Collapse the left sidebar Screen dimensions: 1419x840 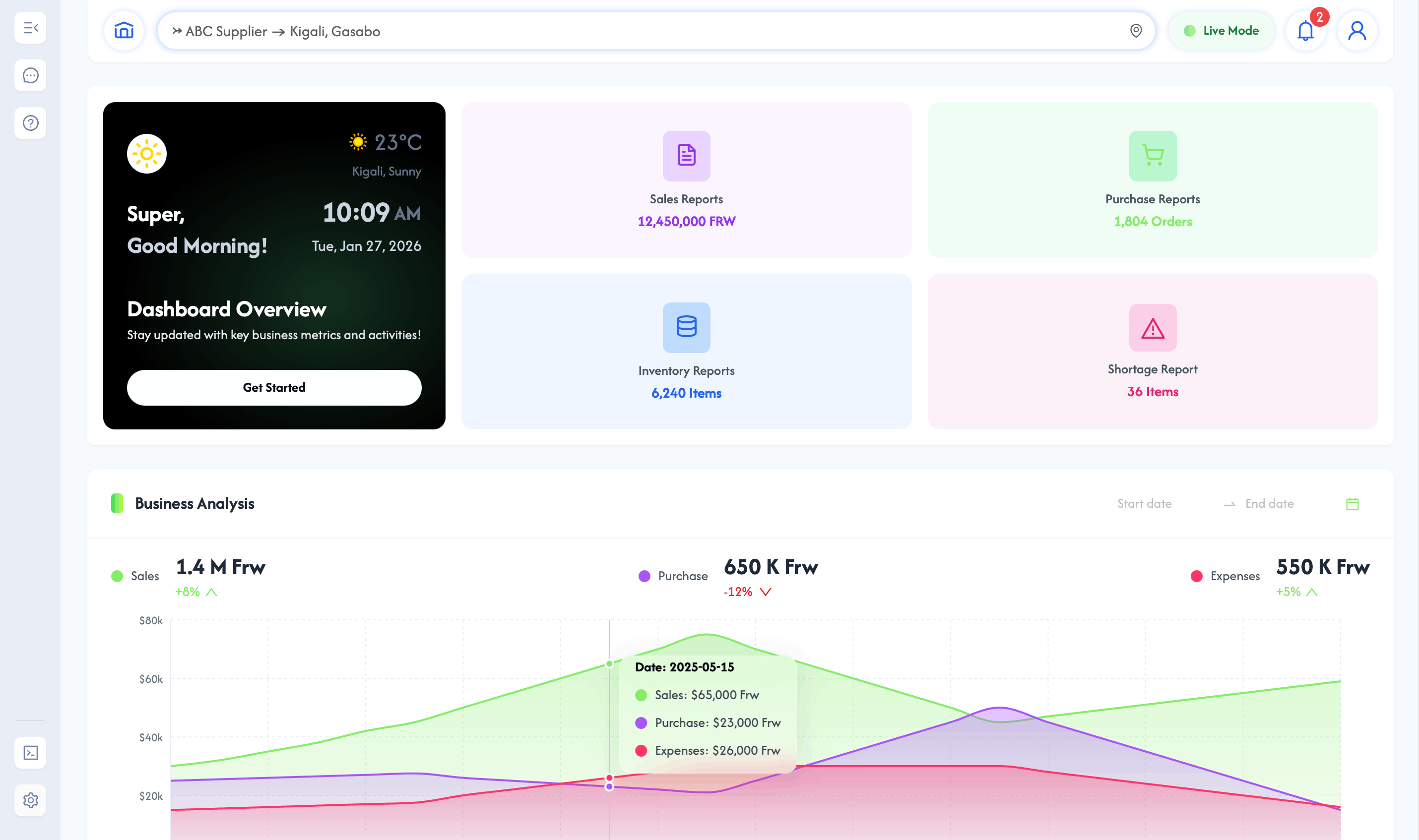(30, 28)
